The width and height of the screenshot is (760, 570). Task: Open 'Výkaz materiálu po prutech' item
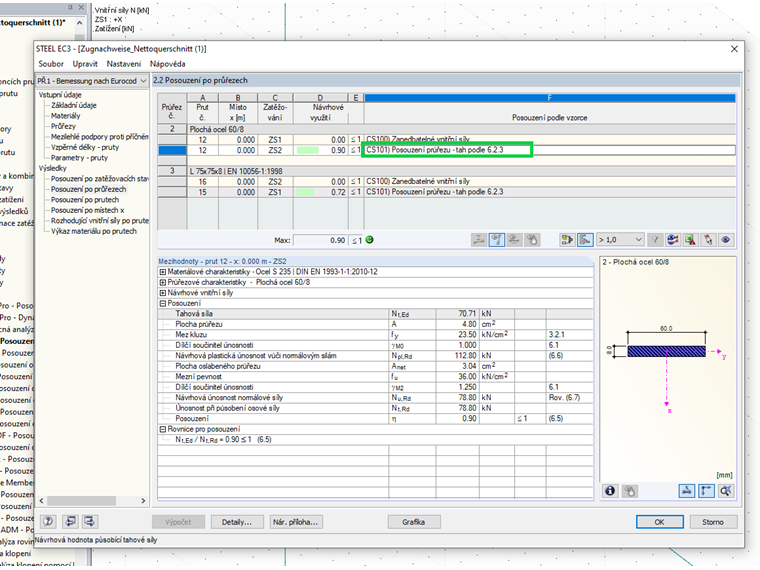click(x=94, y=231)
